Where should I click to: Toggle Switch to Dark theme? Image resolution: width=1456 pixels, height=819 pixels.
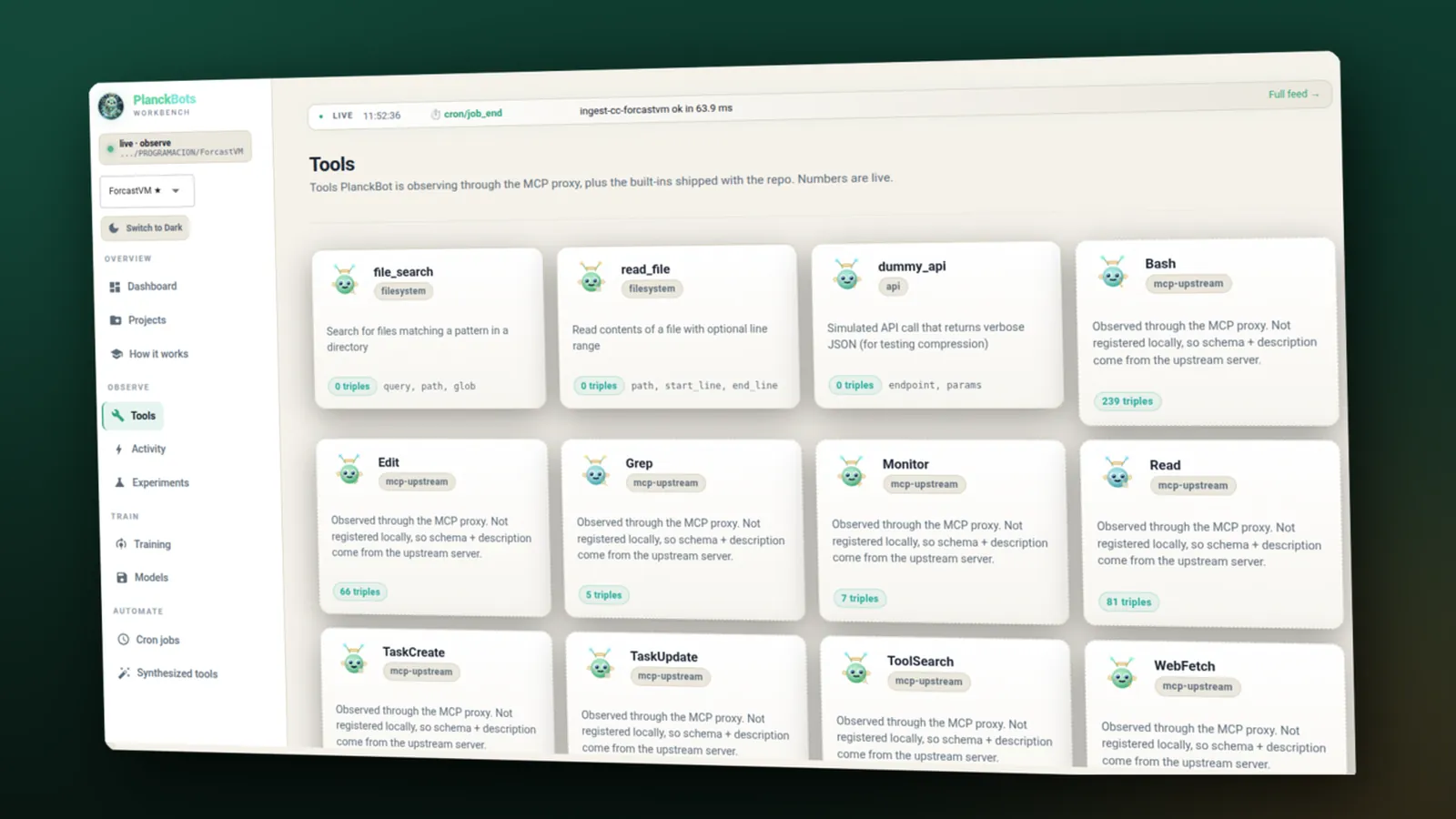pos(146,227)
